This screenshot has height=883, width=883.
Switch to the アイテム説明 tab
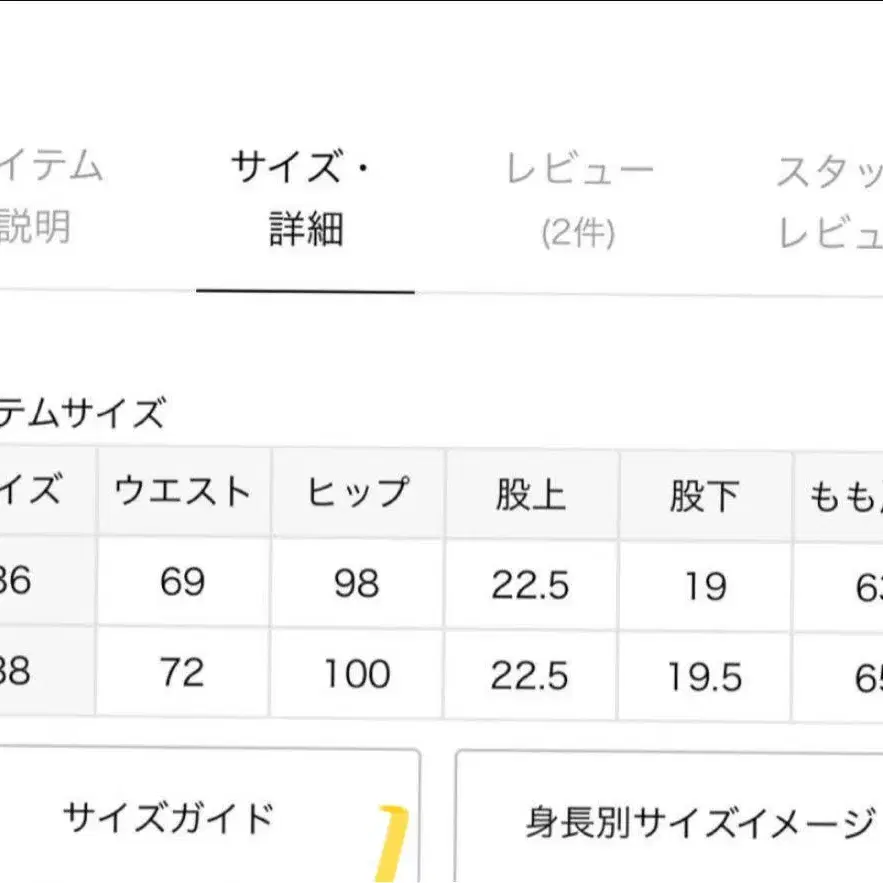click(x=50, y=196)
